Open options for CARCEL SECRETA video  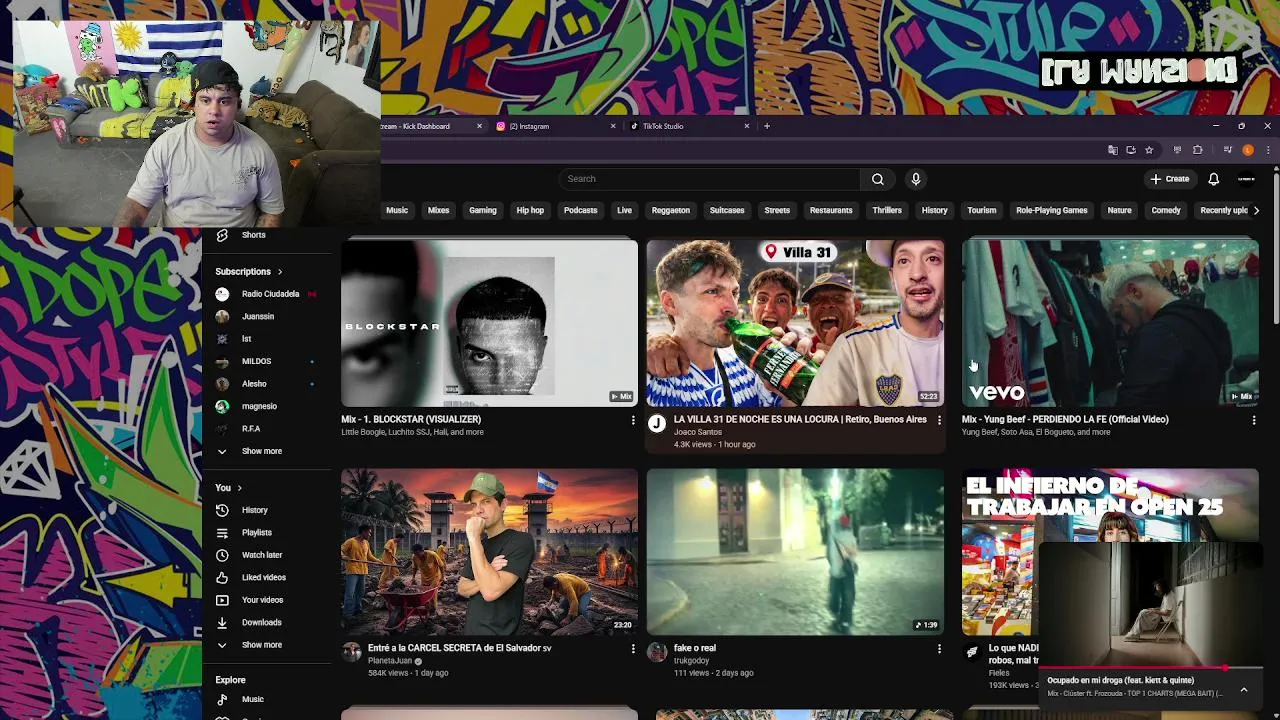pyautogui.click(x=632, y=649)
